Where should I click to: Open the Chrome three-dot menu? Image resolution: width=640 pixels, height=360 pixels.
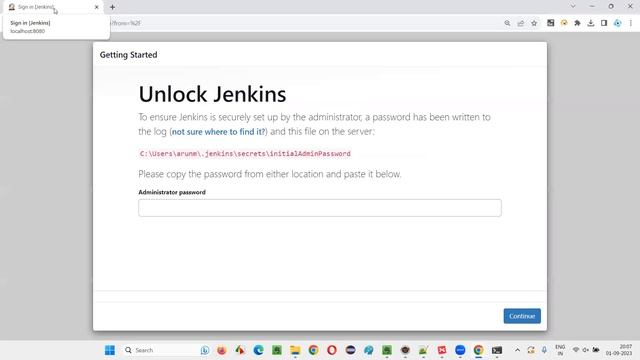click(x=631, y=23)
